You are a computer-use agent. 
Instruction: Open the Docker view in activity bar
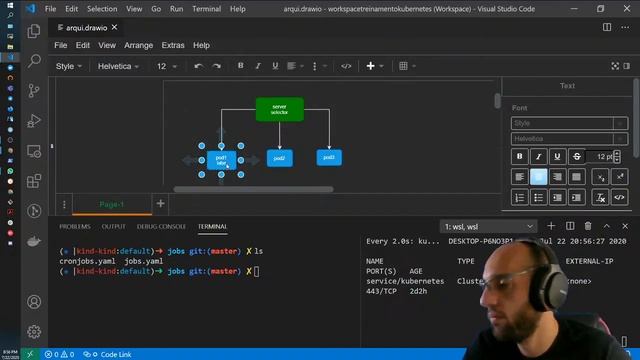click(34, 241)
